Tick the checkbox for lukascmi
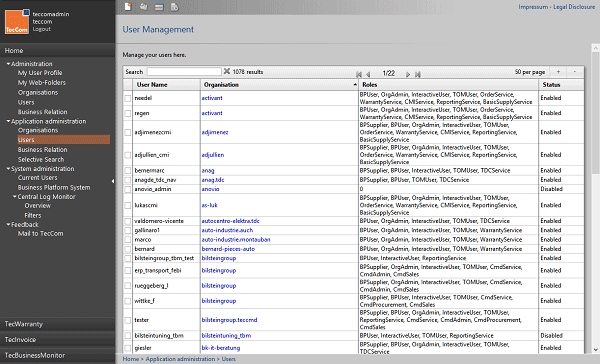 point(128,206)
